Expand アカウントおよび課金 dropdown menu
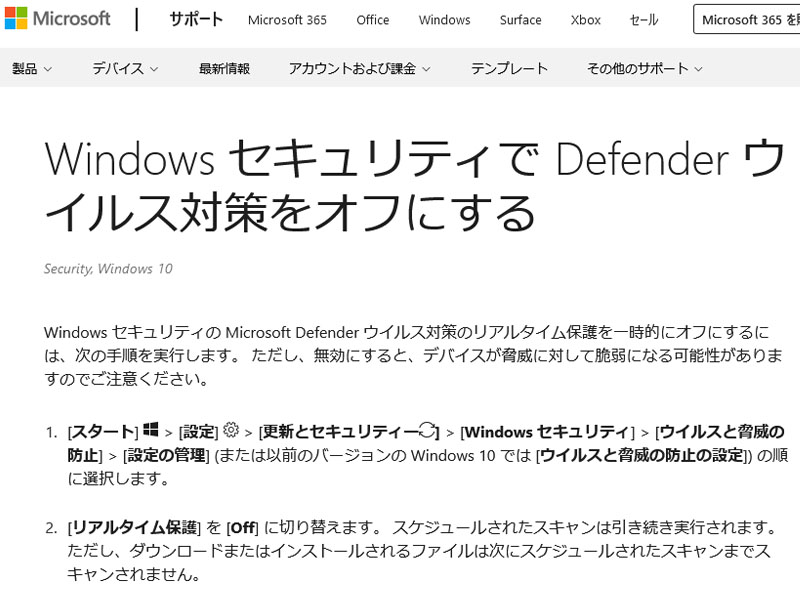The width and height of the screenshot is (800, 600). coord(360,68)
